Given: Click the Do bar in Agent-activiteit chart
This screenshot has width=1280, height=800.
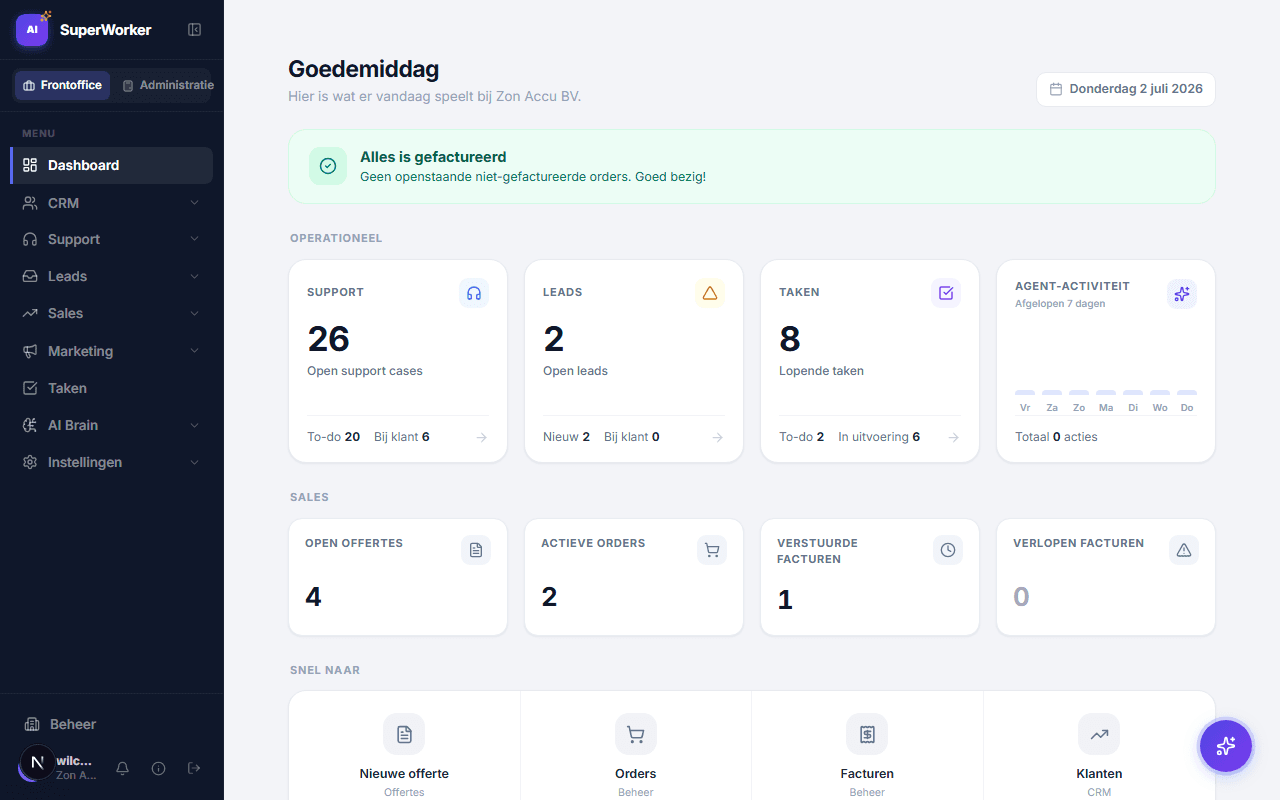Looking at the screenshot, I should click(x=1187, y=393).
